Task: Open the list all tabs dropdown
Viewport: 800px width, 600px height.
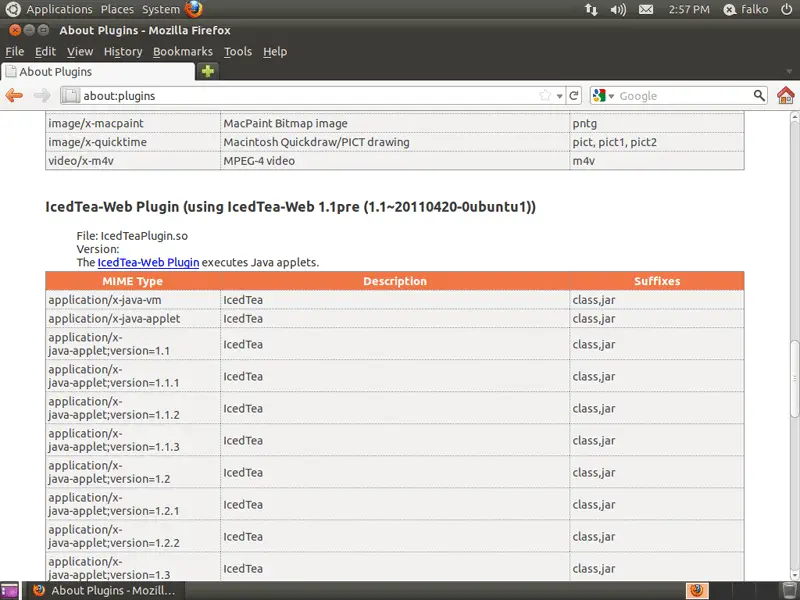Action: tap(789, 72)
